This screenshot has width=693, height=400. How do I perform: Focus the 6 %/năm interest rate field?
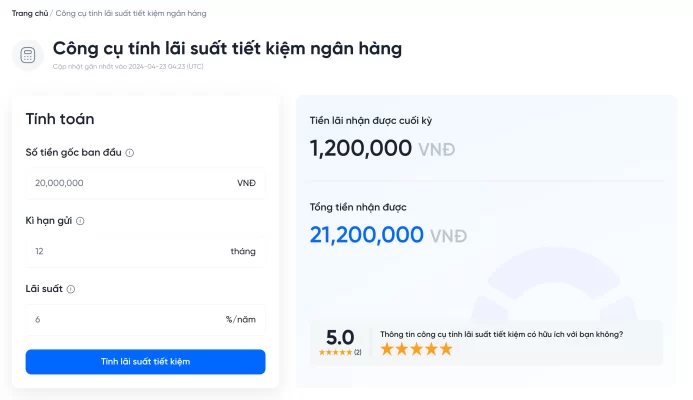coord(145,319)
